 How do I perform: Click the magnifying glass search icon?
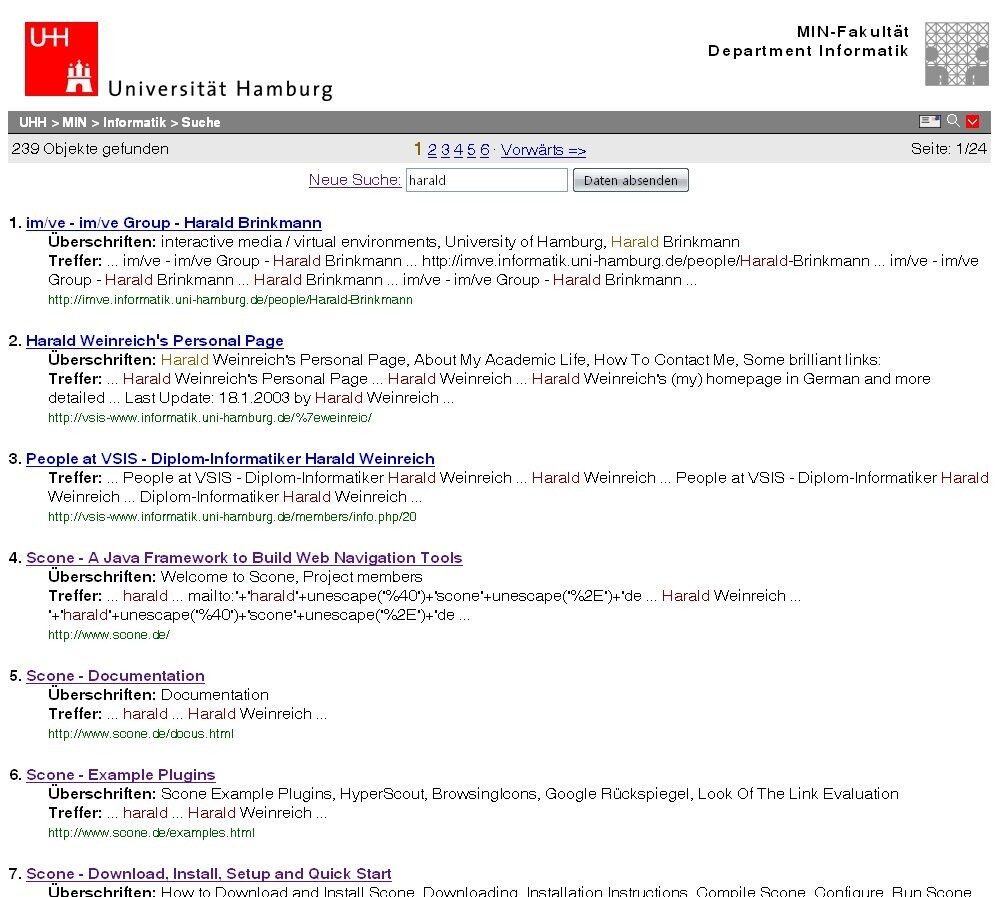(953, 120)
